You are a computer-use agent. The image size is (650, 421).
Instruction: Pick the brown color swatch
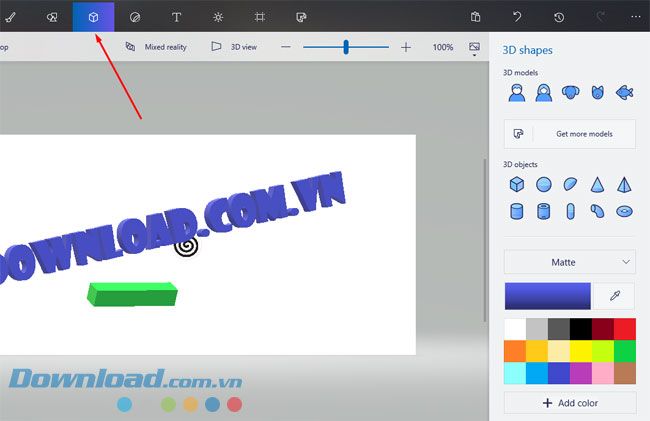tap(625, 373)
